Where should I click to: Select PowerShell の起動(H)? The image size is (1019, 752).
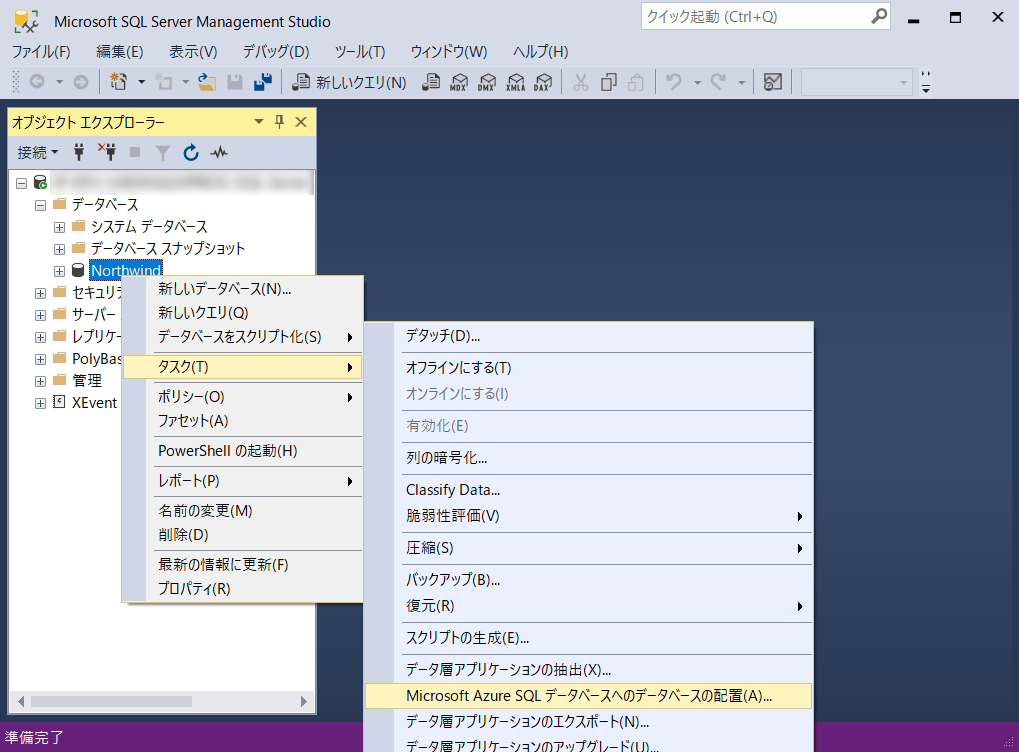(x=242, y=450)
